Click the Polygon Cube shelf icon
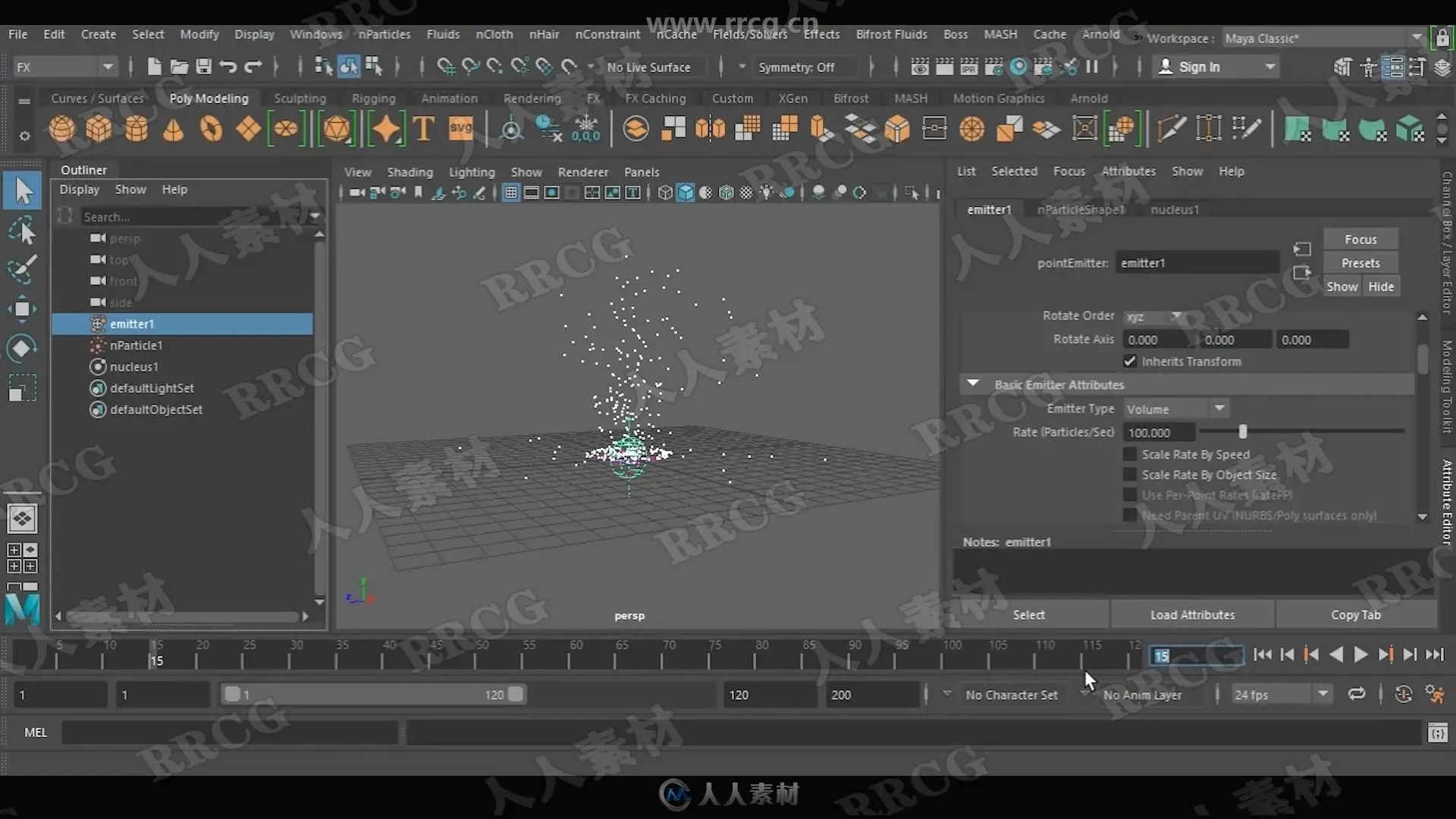The height and width of the screenshot is (819, 1456). [99, 129]
